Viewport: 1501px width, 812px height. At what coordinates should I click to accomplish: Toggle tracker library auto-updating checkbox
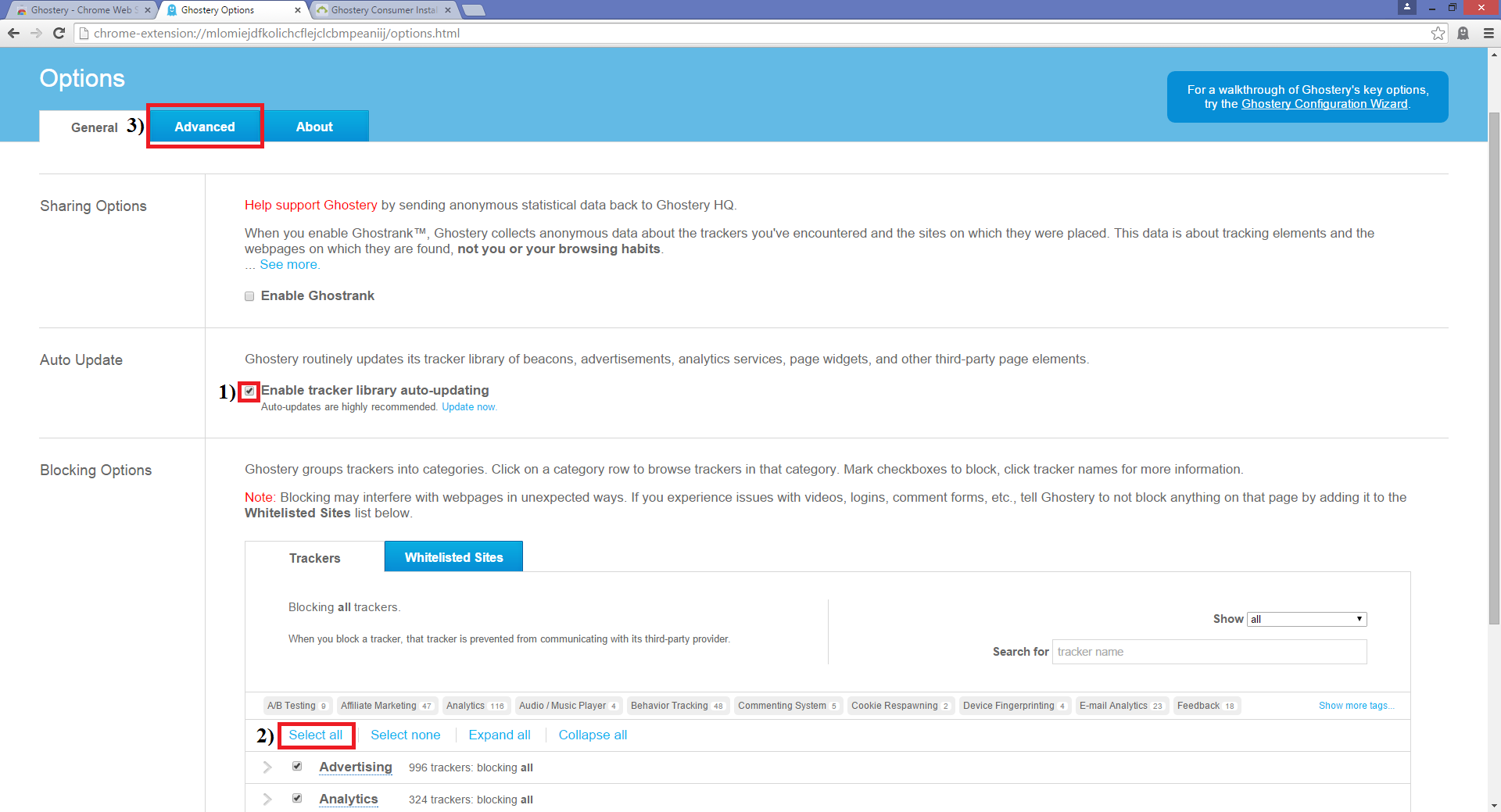click(249, 391)
